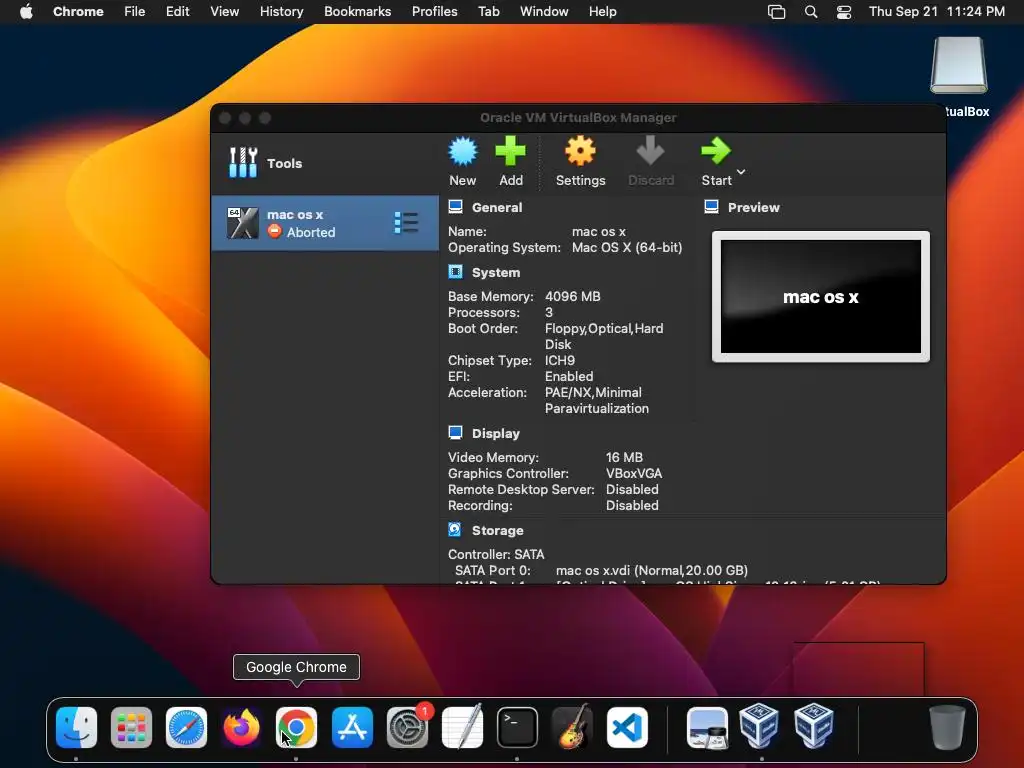Open the Profiles menu

[x=434, y=12]
